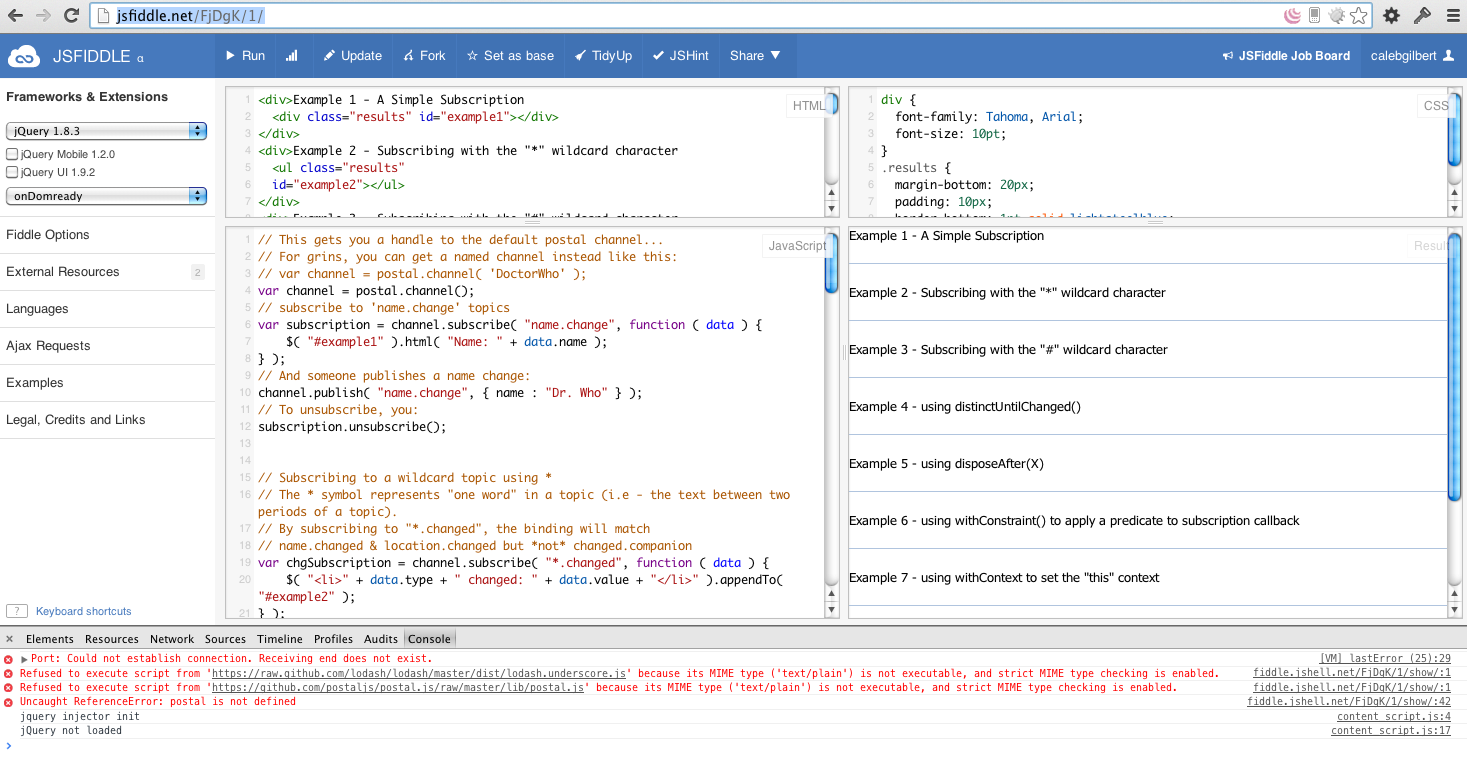Image resolution: width=1467 pixels, height=771 pixels.
Task: Open content_script.js:17 source link
Action: (1390, 731)
